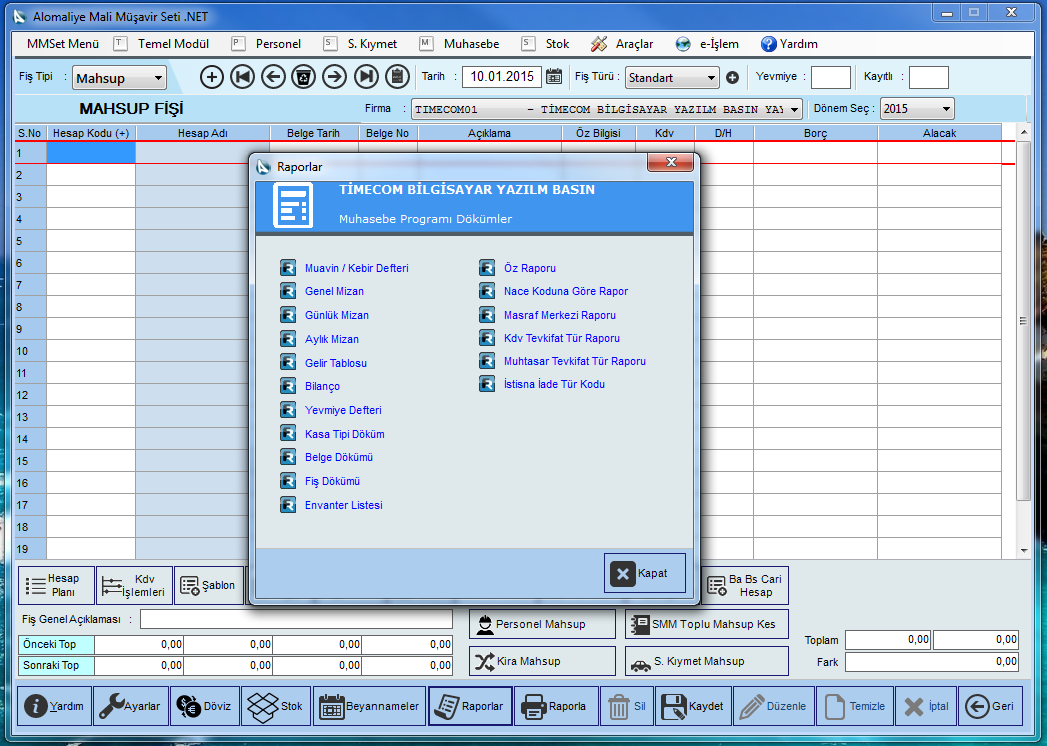
Task: Open the Genel Mizan report link
Action: point(334,291)
